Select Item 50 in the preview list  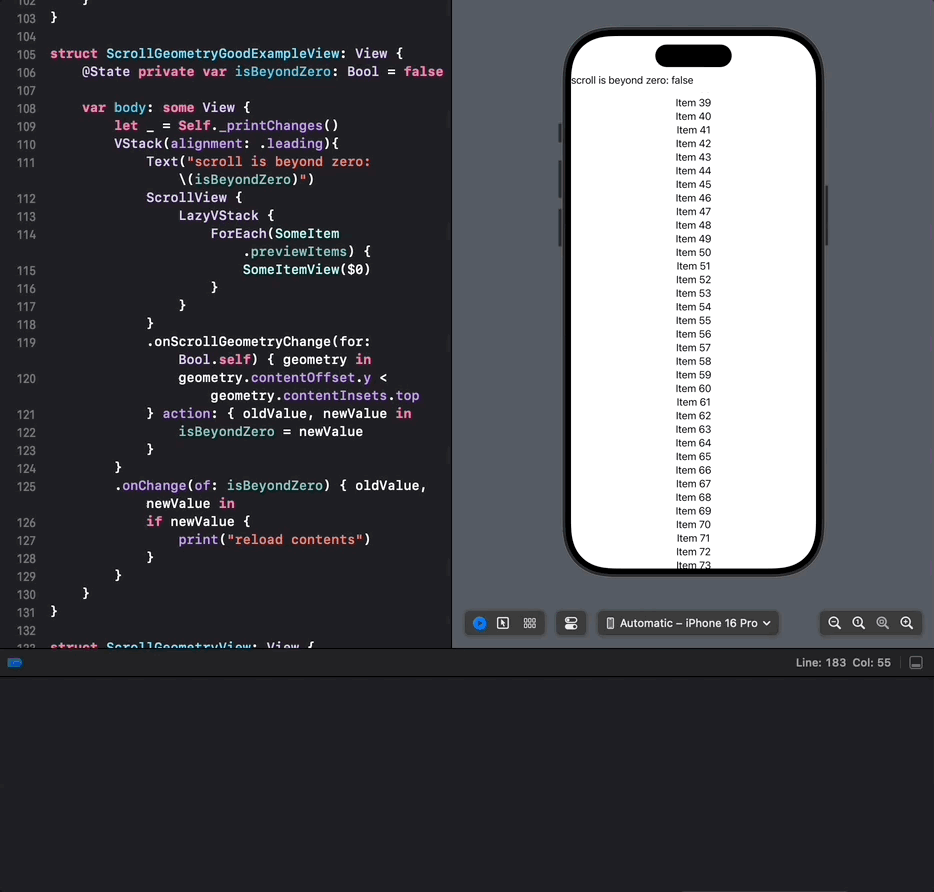[x=693, y=253]
